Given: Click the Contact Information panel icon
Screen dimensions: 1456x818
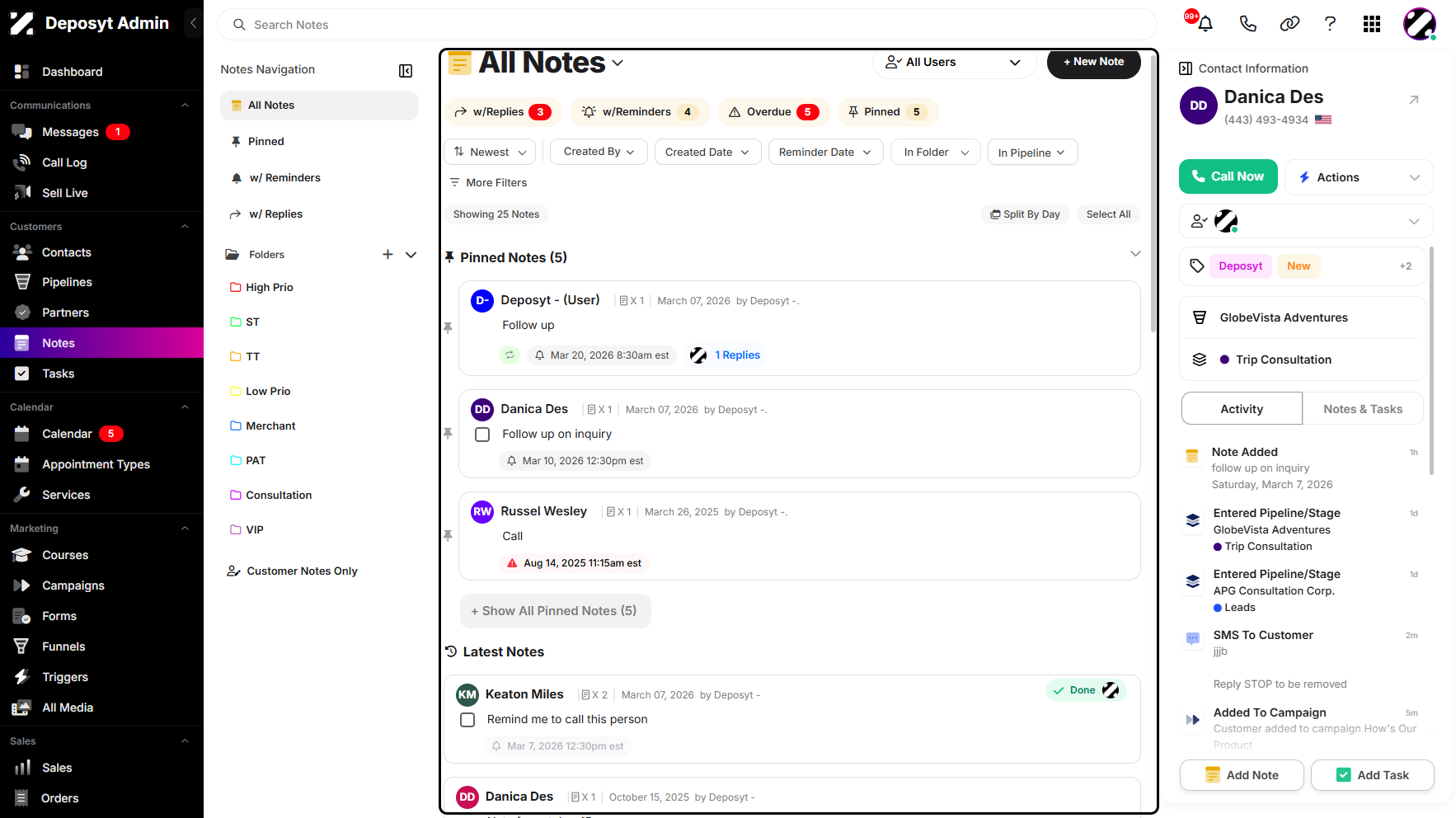Looking at the screenshot, I should click(1186, 68).
